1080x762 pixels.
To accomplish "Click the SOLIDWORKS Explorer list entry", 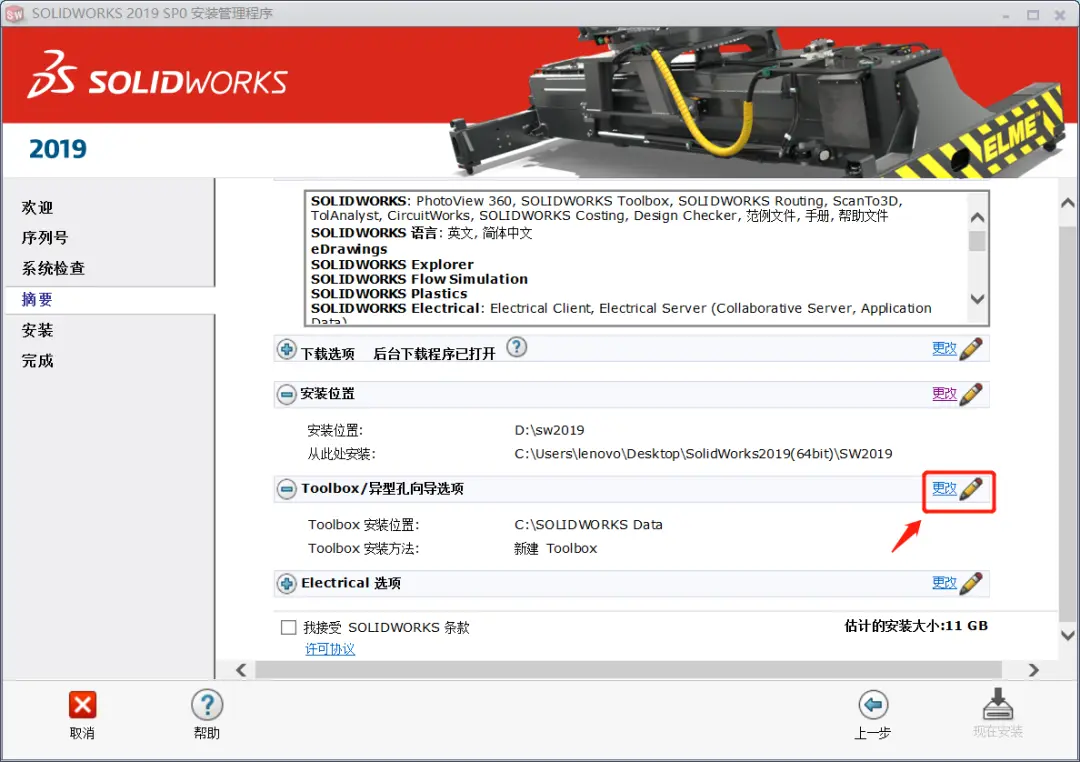I will [x=392, y=265].
